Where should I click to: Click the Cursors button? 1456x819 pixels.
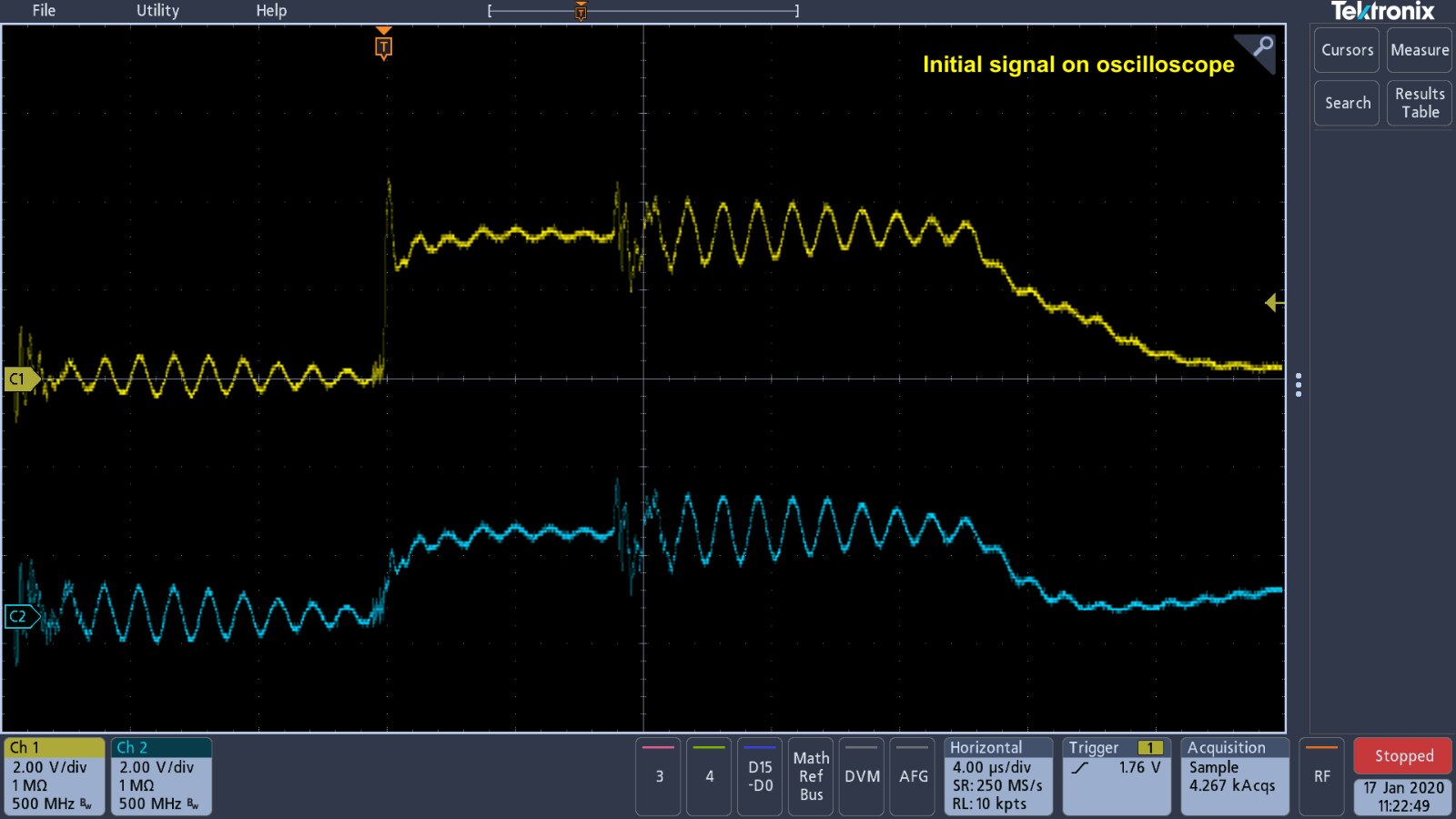click(1347, 50)
